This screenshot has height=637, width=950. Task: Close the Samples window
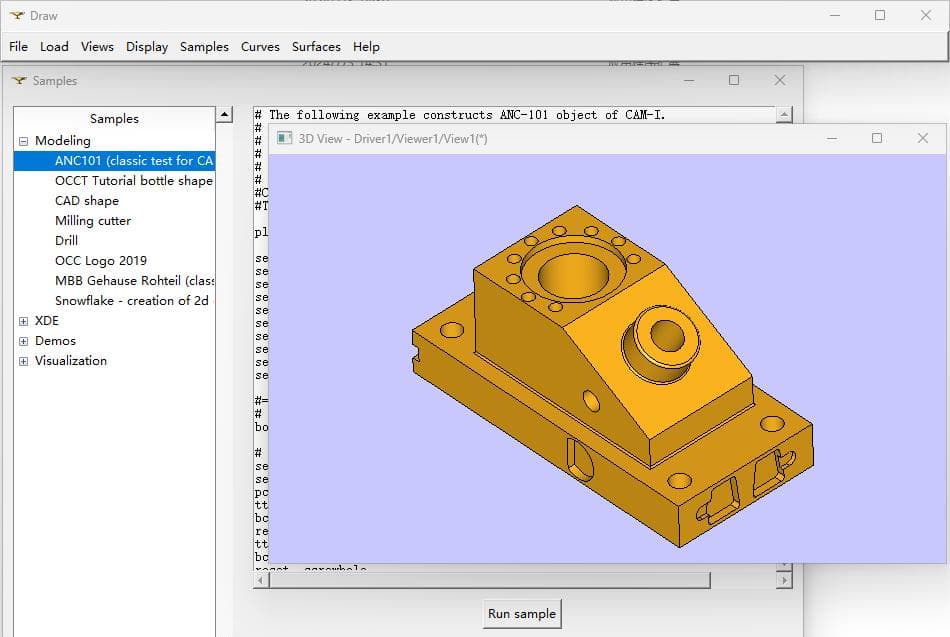780,80
